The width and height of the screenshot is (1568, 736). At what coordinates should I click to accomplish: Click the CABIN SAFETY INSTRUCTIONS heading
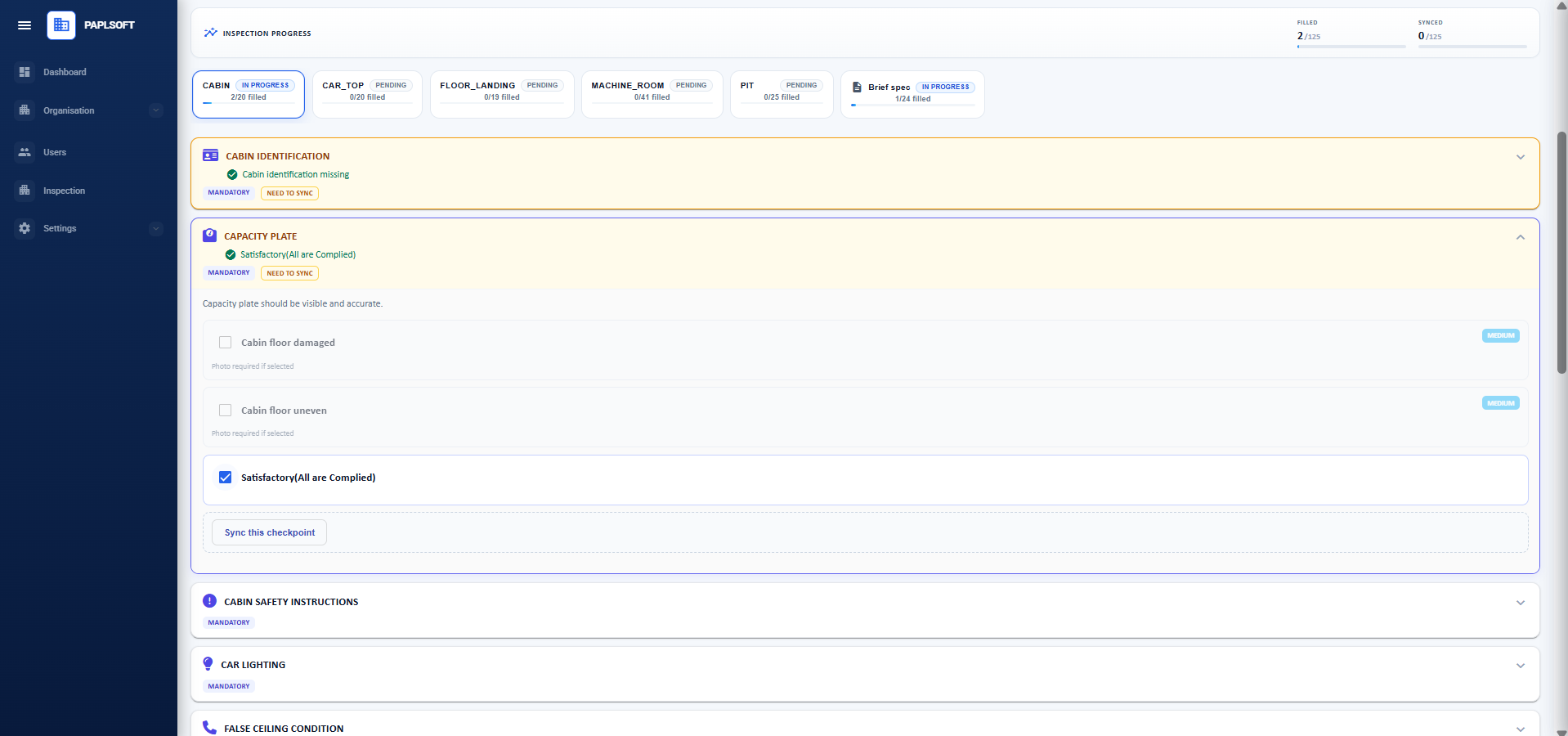[x=291, y=602]
